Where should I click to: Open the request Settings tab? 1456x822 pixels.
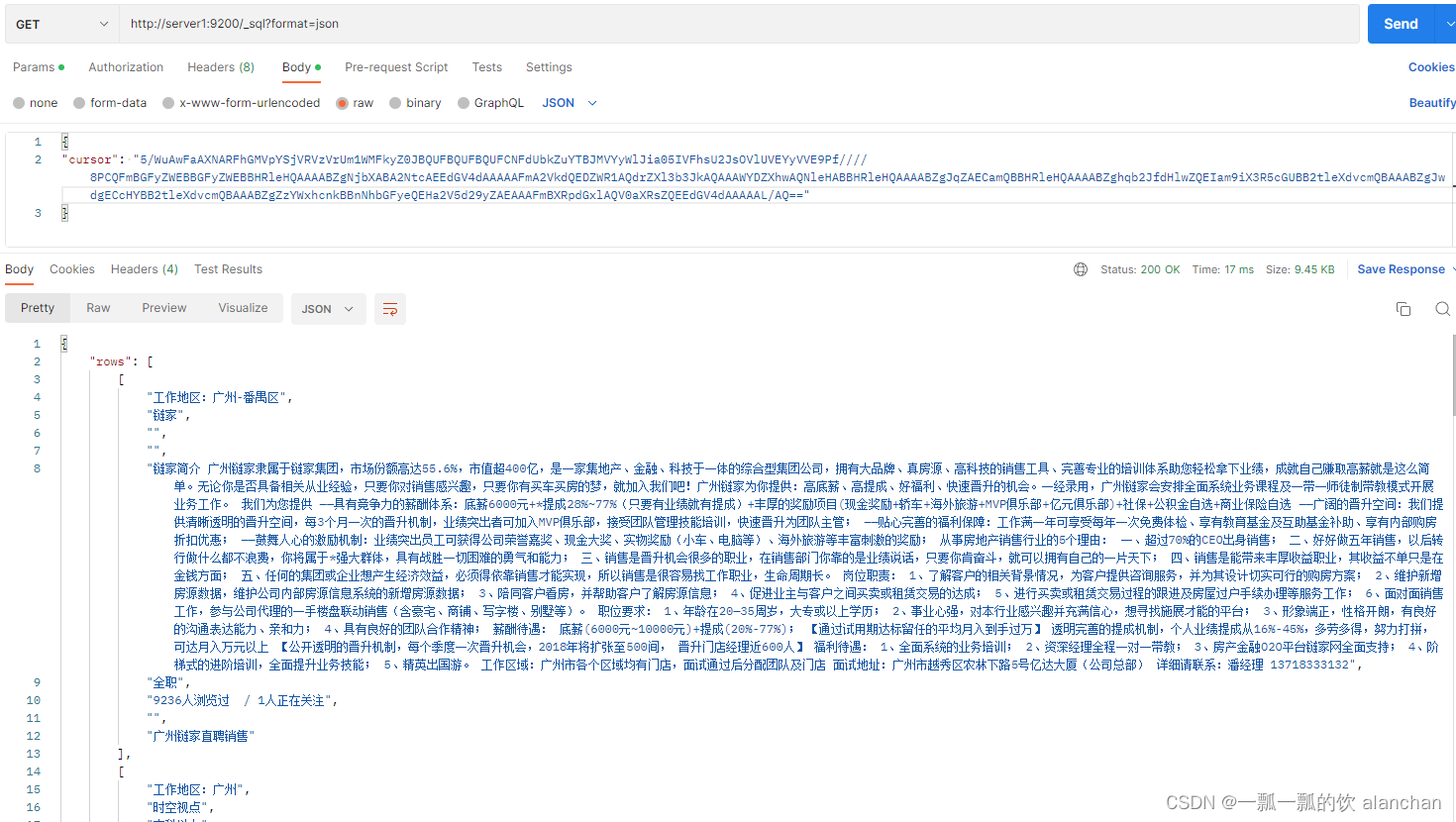pyautogui.click(x=549, y=67)
